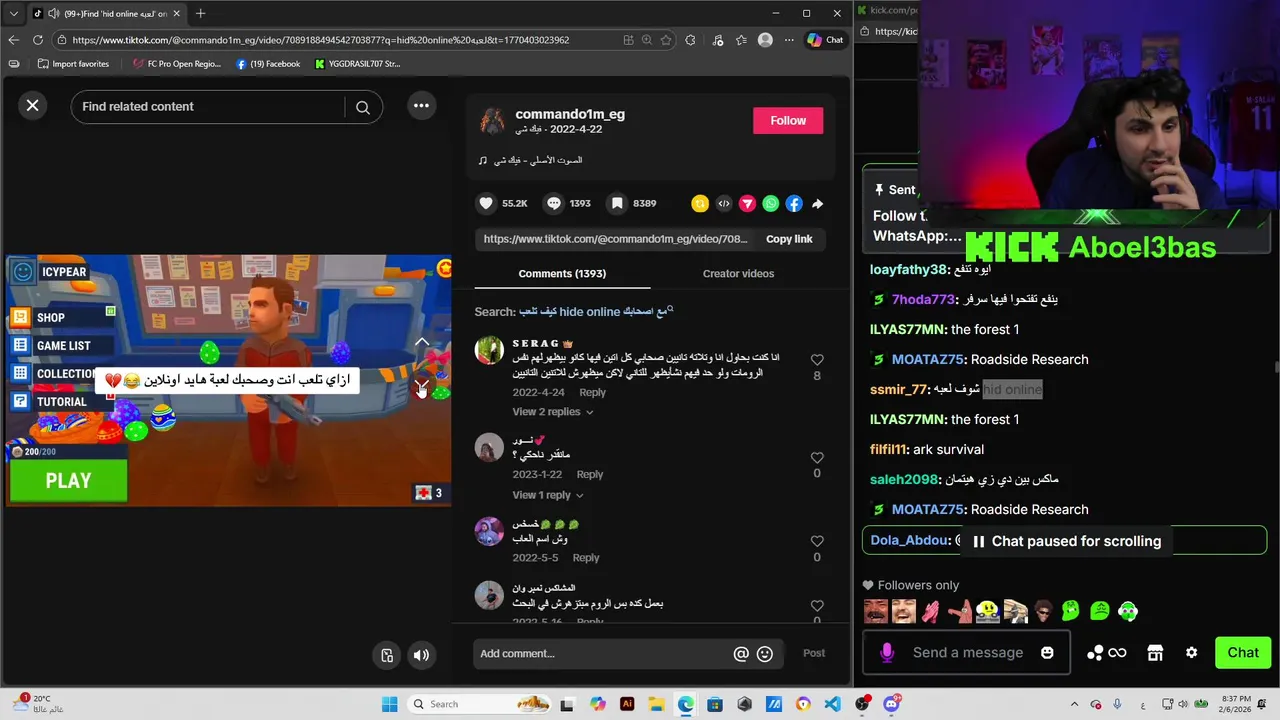Viewport: 1280px width, 720px height.
Task: Open the three-dot more options menu
Action: (x=421, y=106)
